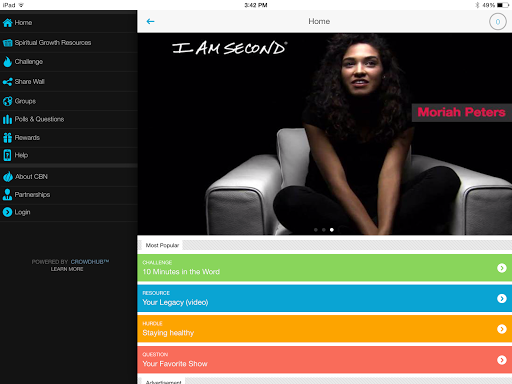Tap the Share Wall share icon
Image resolution: width=512 pixels, height=384 pixels.
tap(7, 82)
